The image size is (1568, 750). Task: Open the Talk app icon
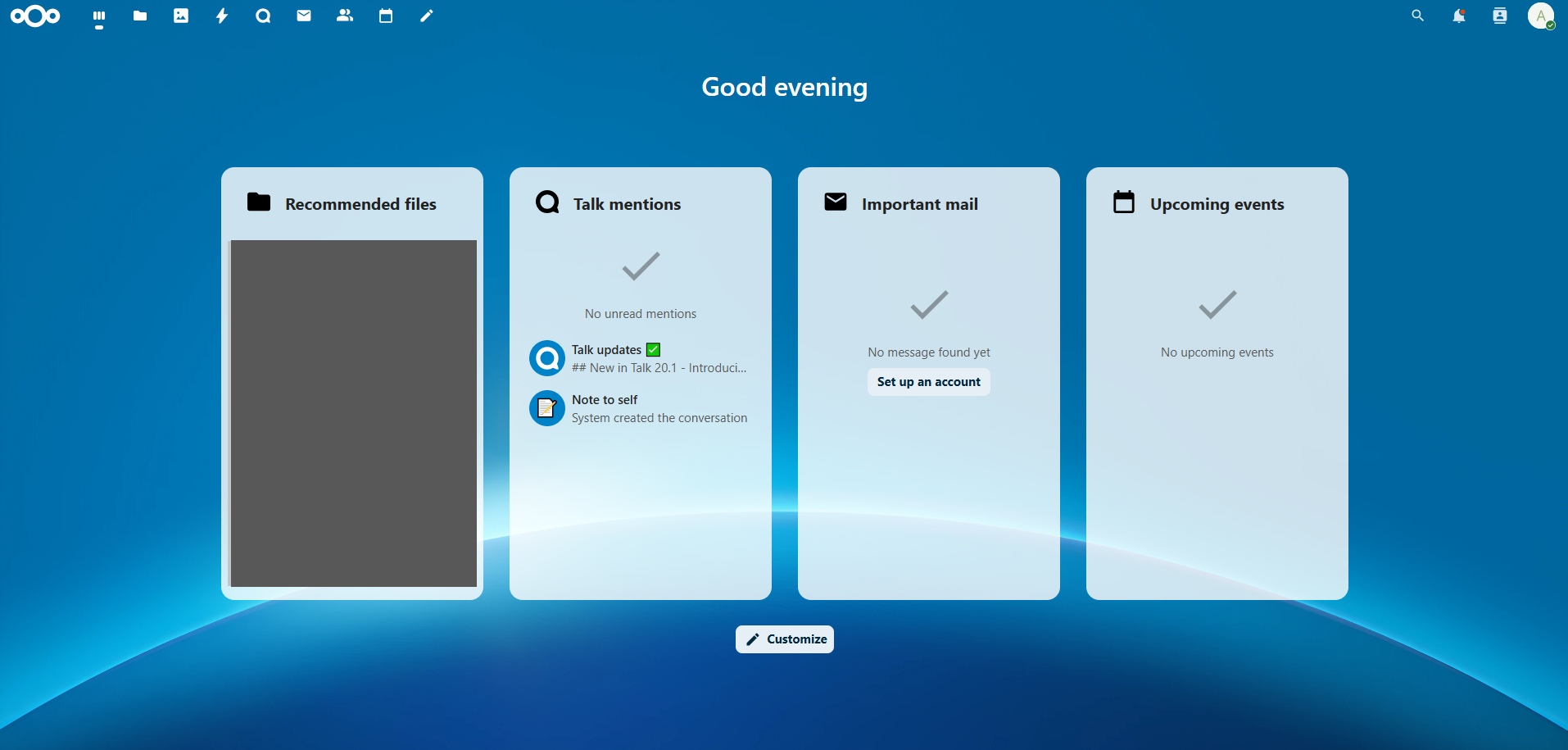tap(262, 16)
